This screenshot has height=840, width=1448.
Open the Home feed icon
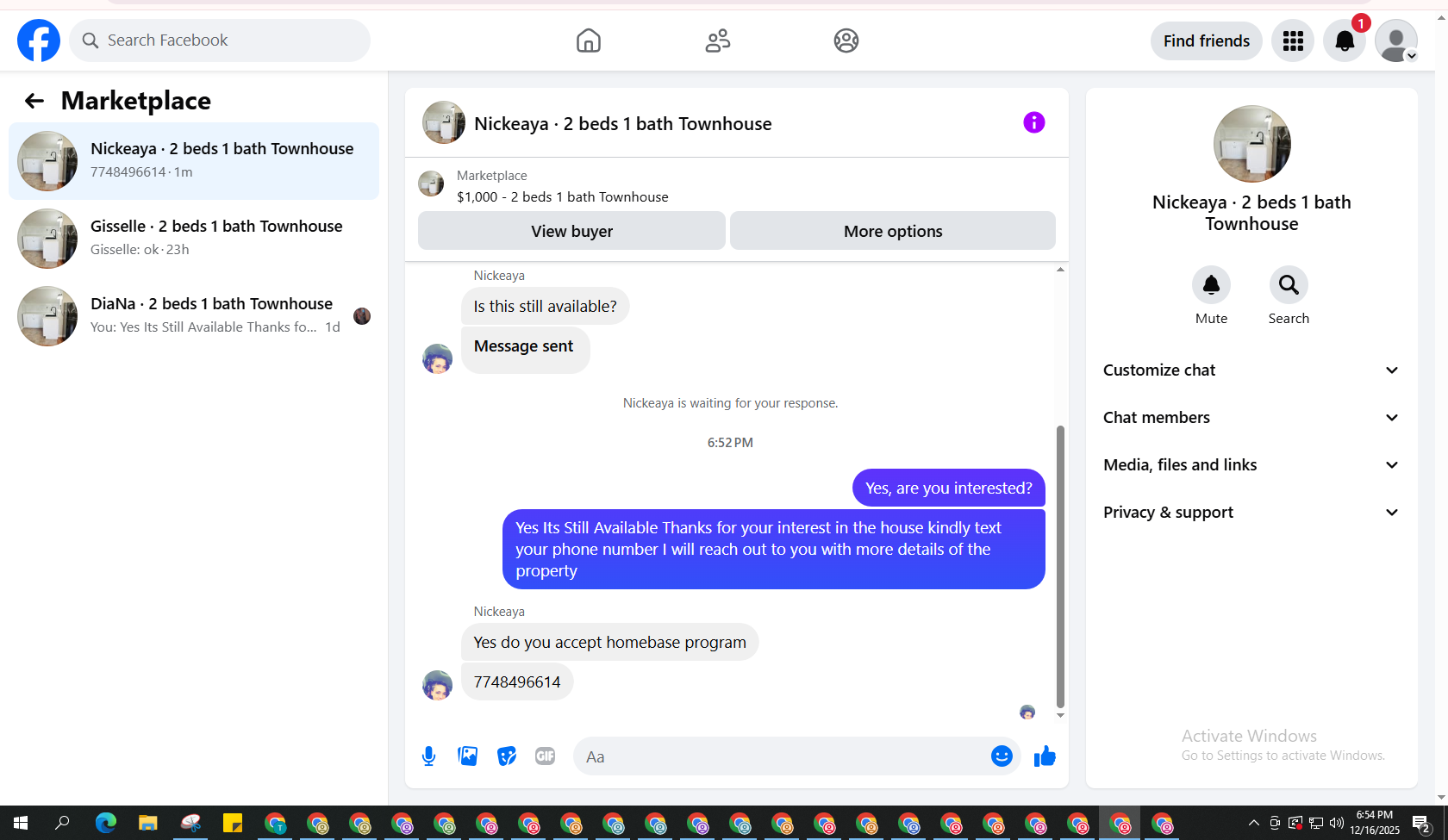pyautogui.click(x=589, y=40)
